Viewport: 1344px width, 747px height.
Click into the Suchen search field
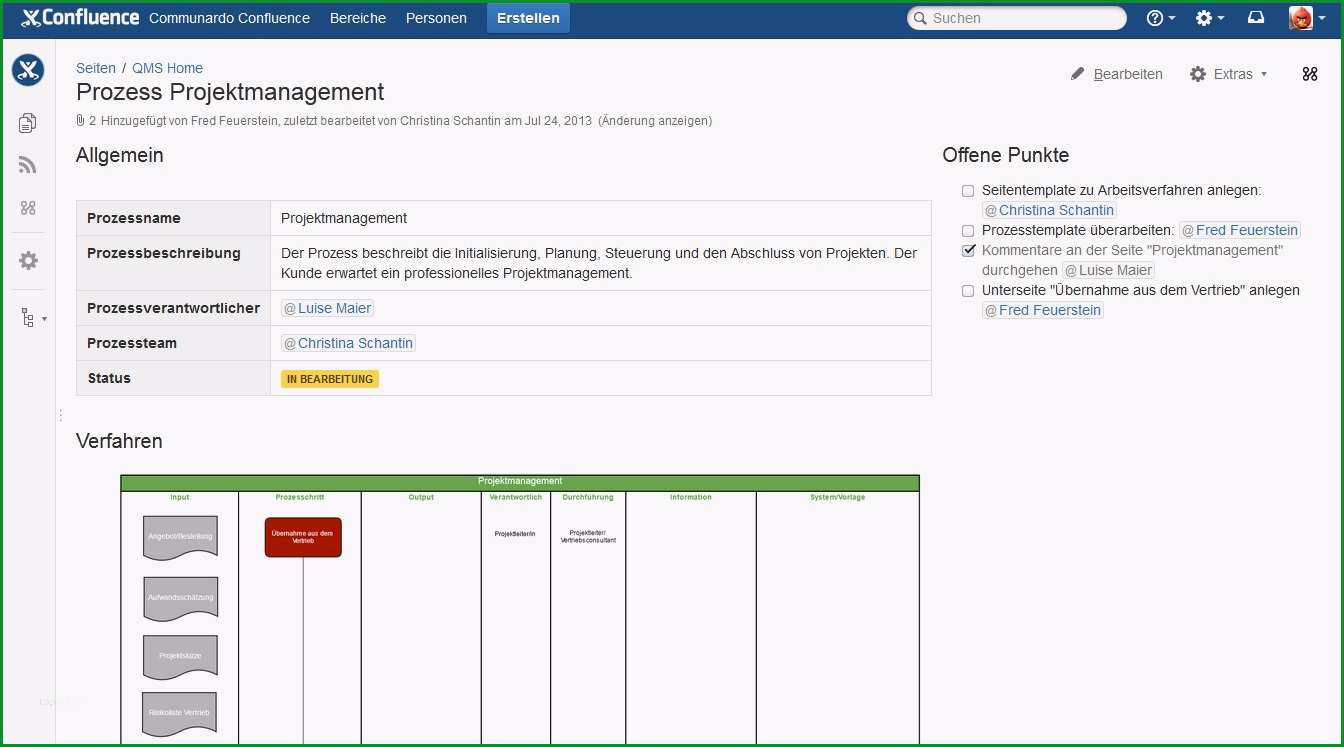[1016, 18]
